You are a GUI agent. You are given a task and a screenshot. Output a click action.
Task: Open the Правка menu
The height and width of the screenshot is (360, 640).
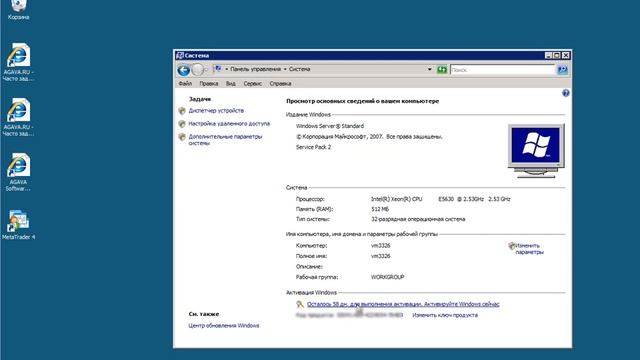209,83
